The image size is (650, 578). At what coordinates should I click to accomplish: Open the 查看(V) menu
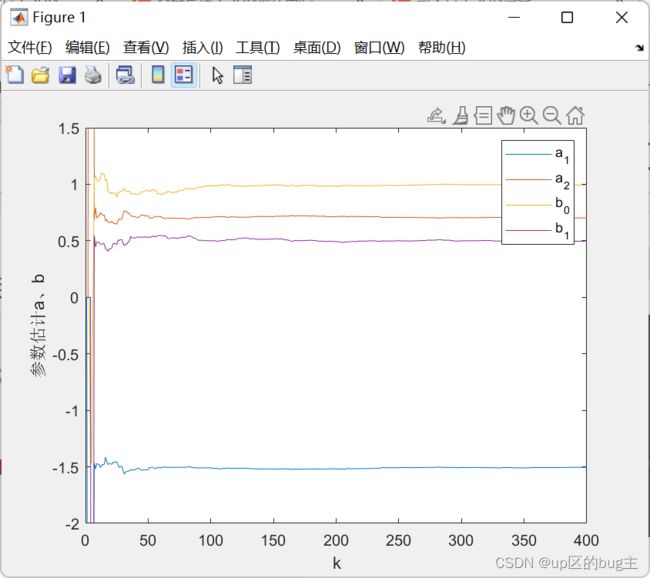pos(146,47)
